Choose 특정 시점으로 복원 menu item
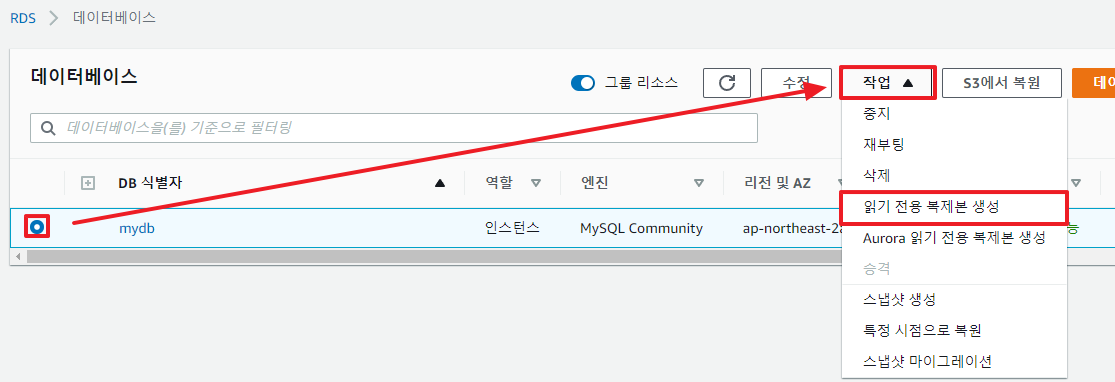The height and width of the screenshot is (382, 1115). click(922, 330)
